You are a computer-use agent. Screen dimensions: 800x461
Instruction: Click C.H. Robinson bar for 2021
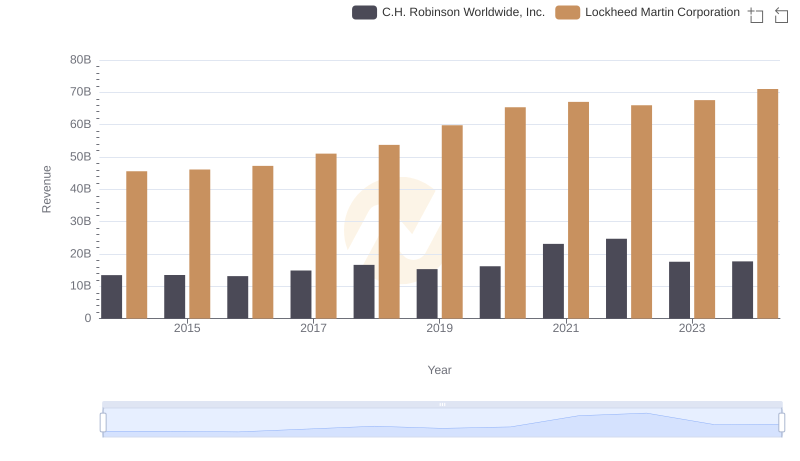point(554,281)
